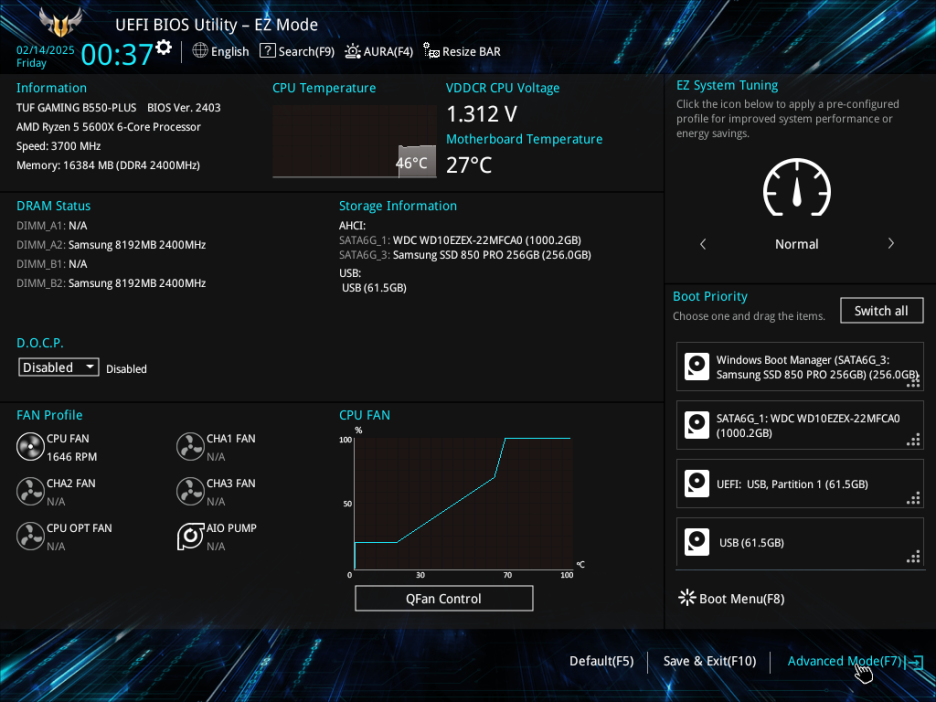This screenshot has height=702, width=936.
Task: Open Search(F9) question mark icon
Action: [267, 51]
